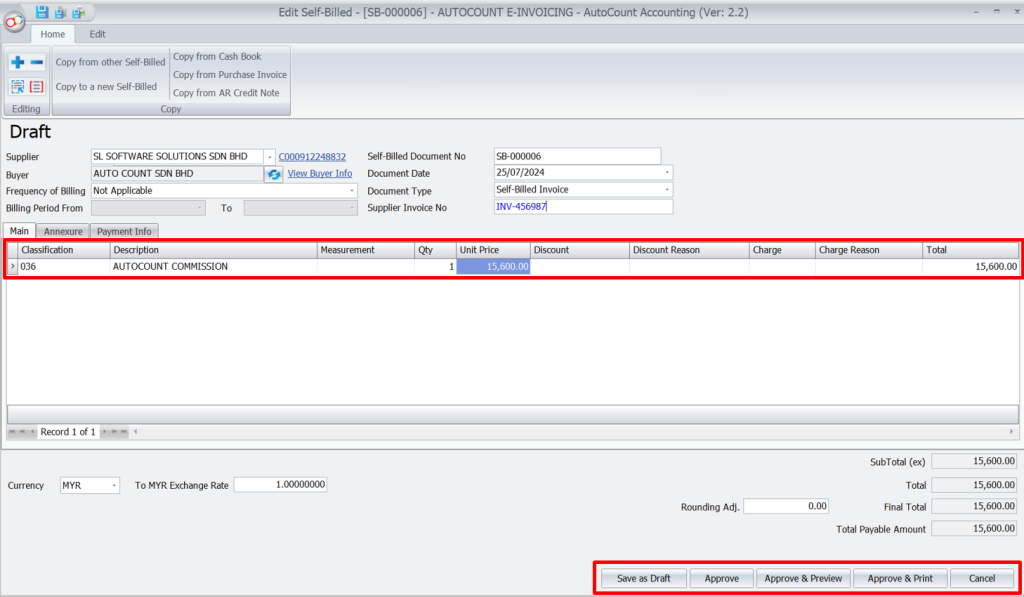Open the Billing Period To dropdown
The height and width of the screenshot is (597, 1024).
352,208
